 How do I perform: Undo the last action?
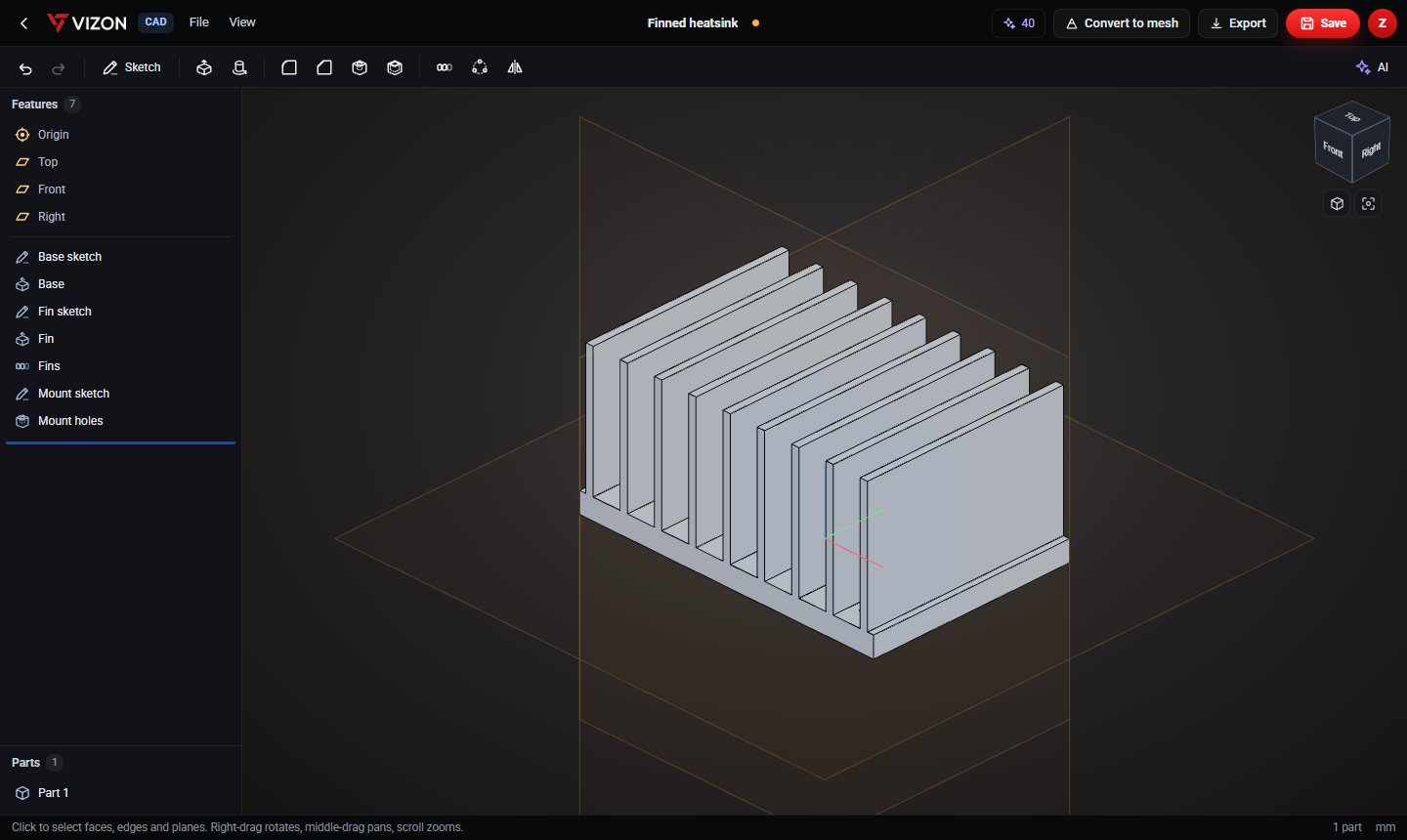click(x=25, y=68)
